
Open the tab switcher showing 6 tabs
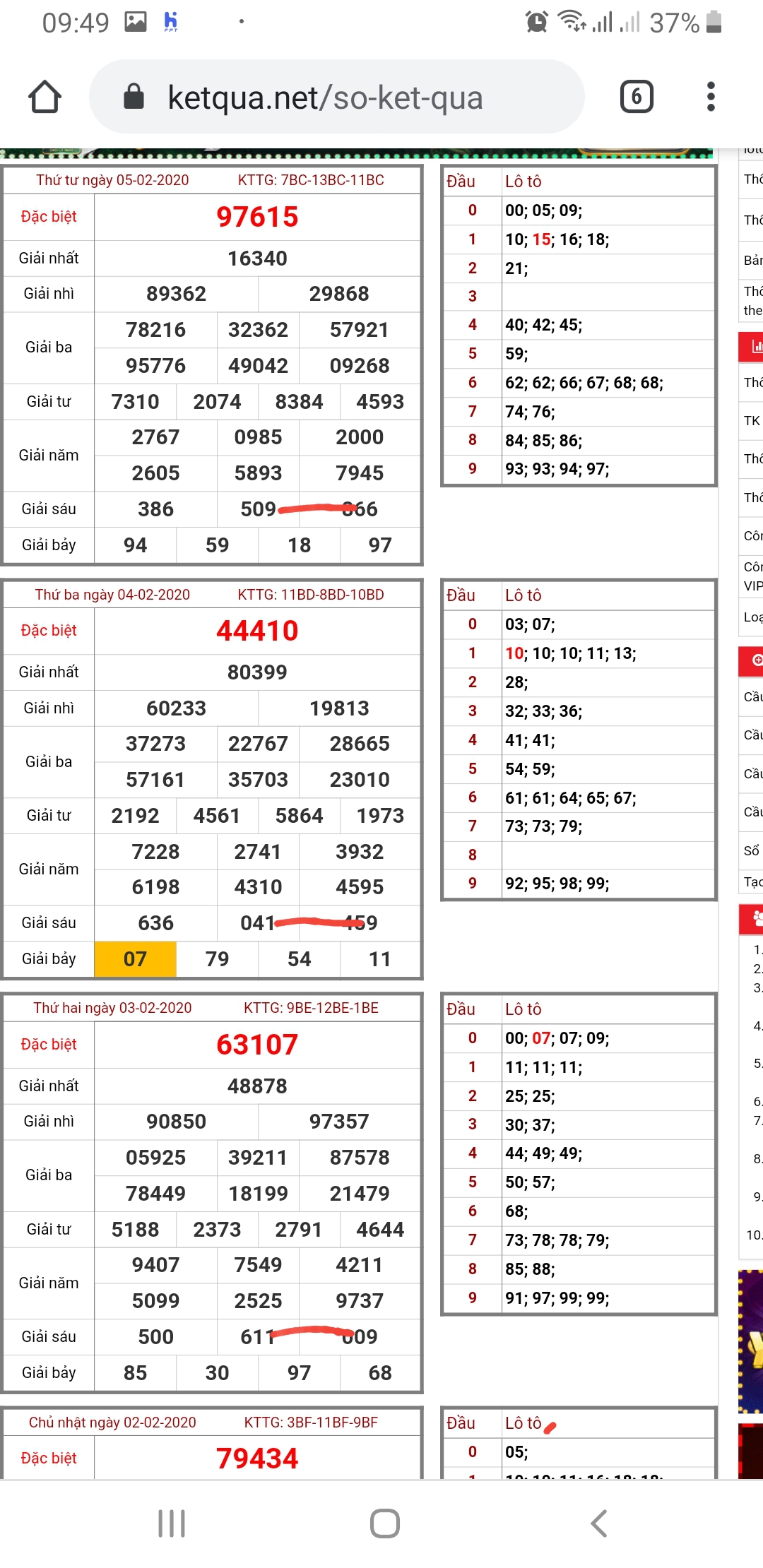coord(637,97)
